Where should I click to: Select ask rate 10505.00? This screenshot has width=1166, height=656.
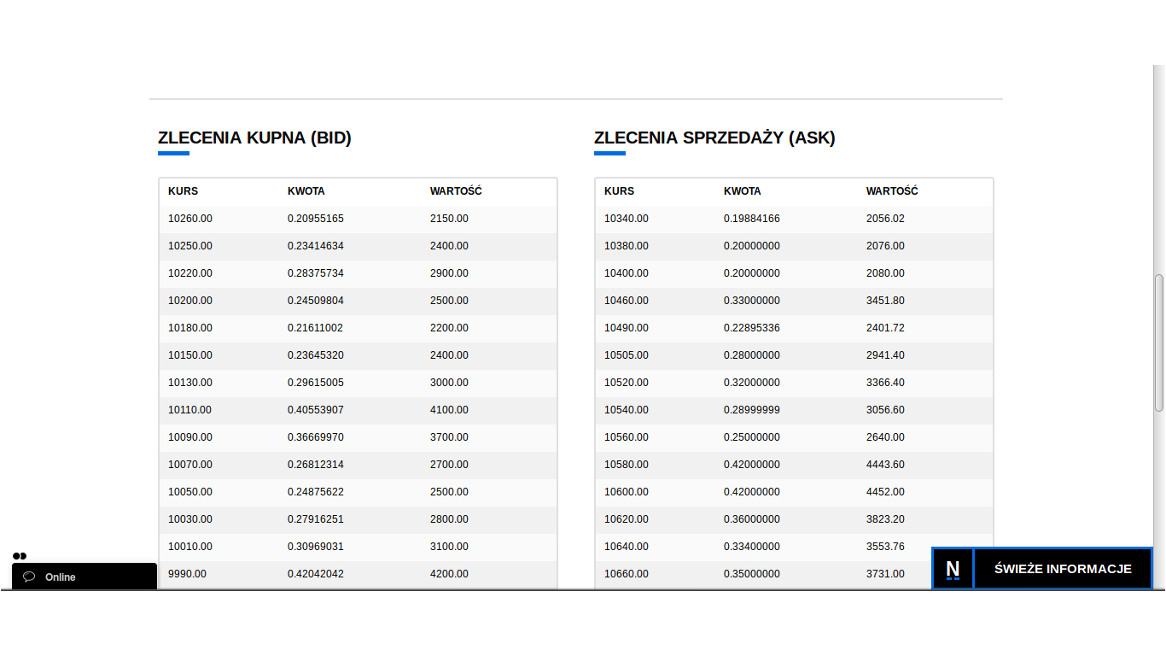pyautogui.click(x=626, y=356)
